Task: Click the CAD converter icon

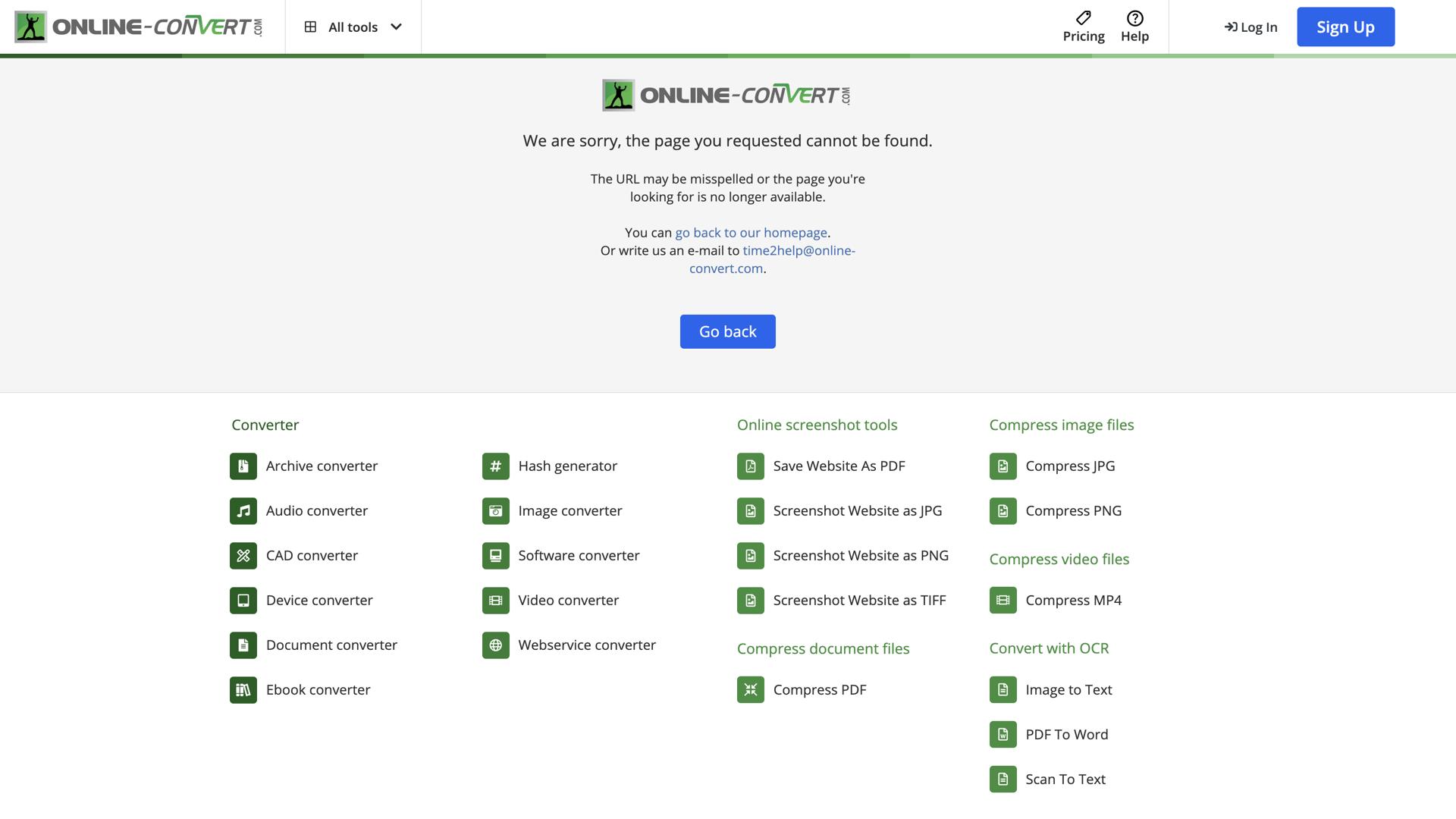Action: 243,556
